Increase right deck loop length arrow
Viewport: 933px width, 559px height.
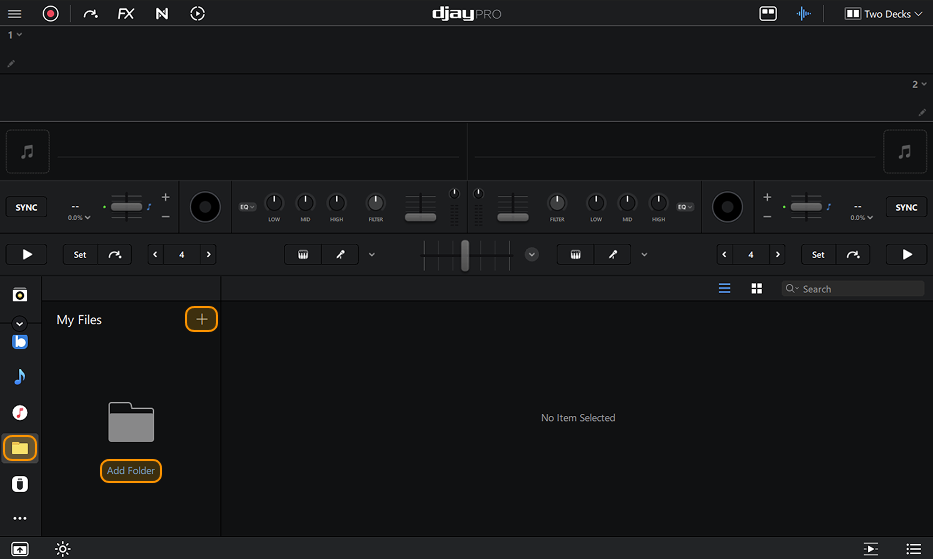[778, 254]
